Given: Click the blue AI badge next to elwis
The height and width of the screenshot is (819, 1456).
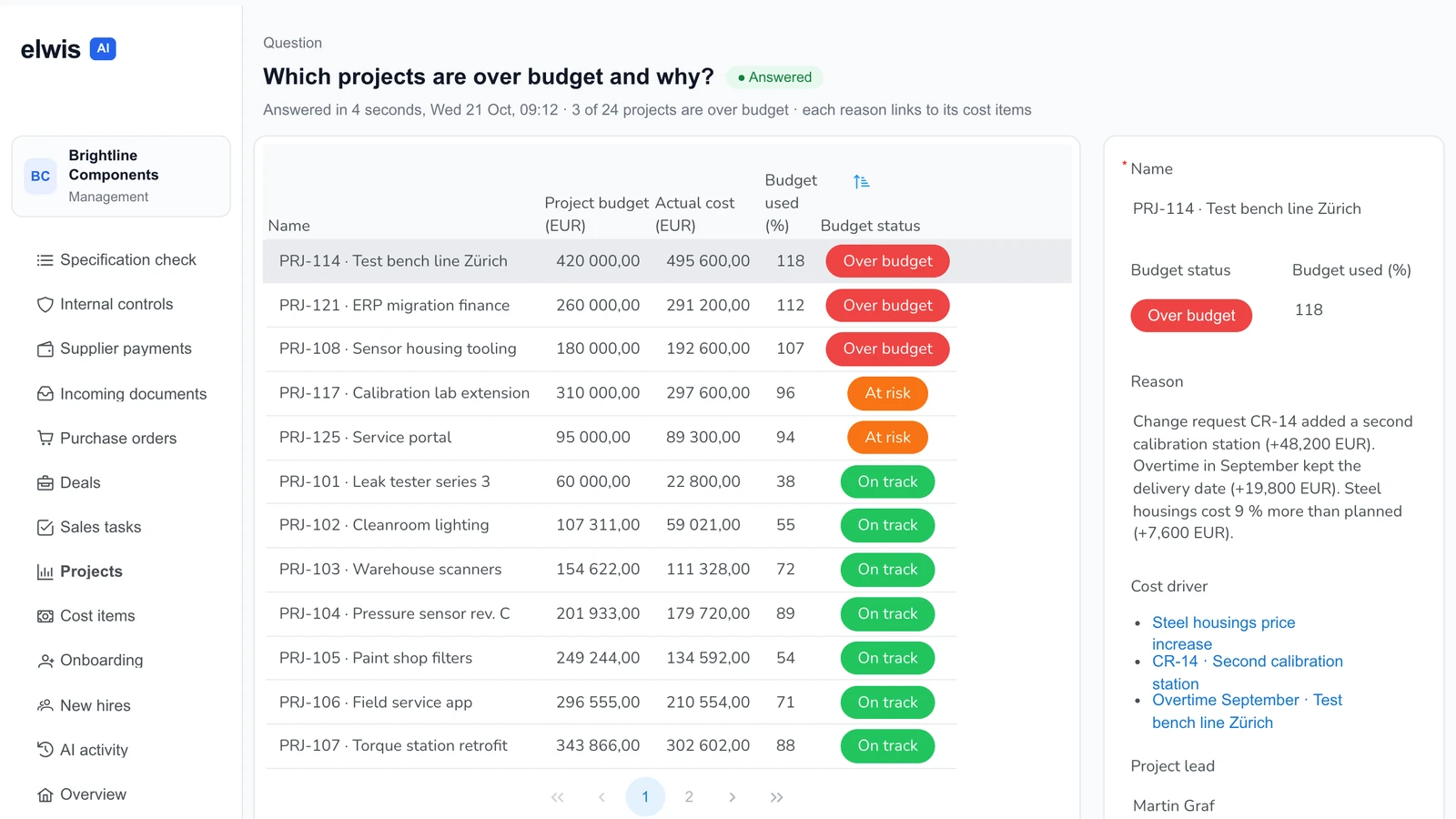Looking at the screenshot, I should coord(103,48).
